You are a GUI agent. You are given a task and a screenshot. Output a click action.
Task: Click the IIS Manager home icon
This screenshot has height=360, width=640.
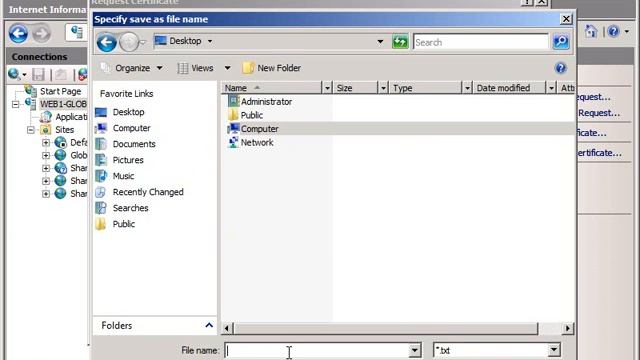click(x=591, y=31)
